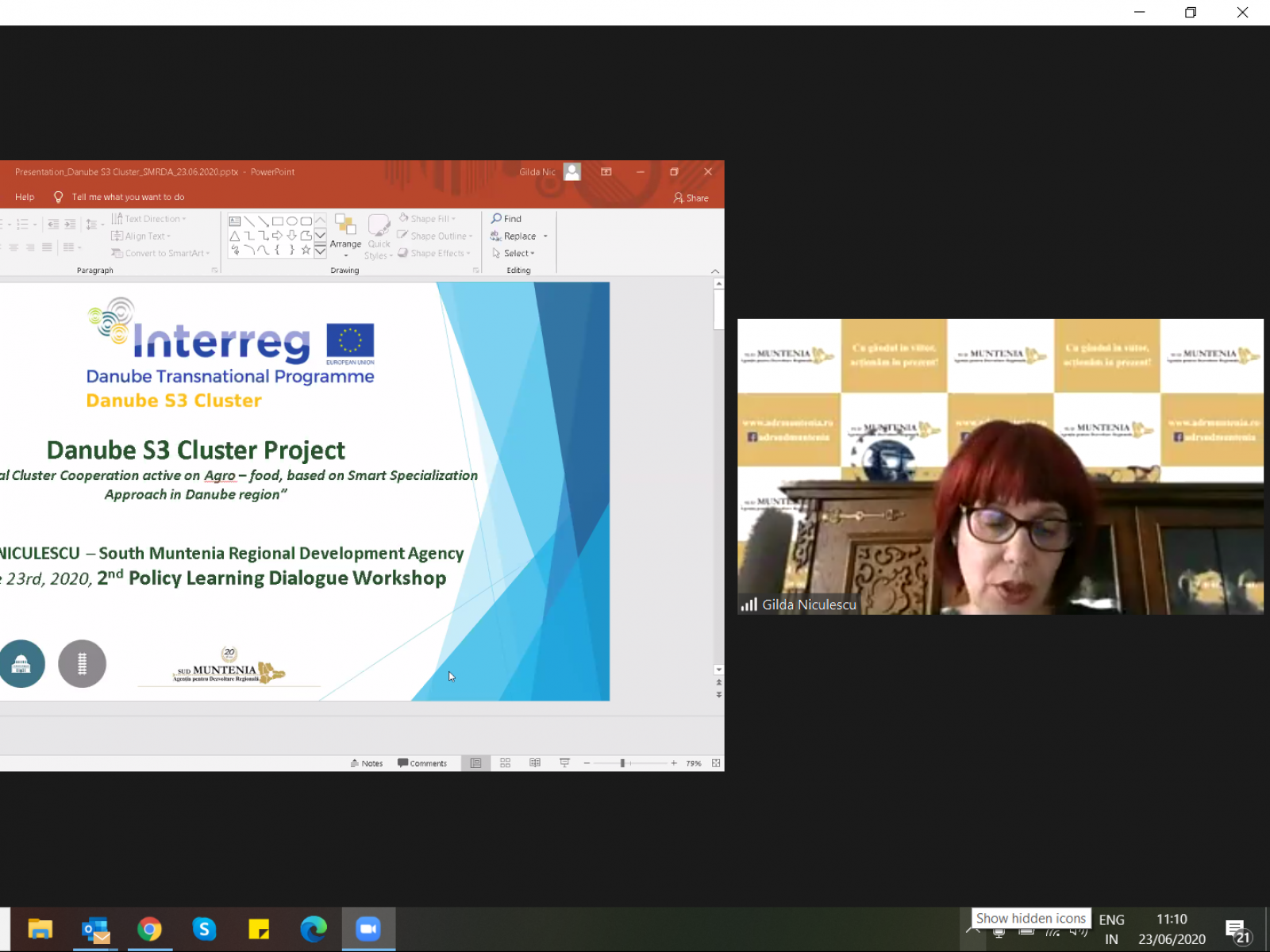Click the Danube S3 Cluster Project title

point(195,450)
